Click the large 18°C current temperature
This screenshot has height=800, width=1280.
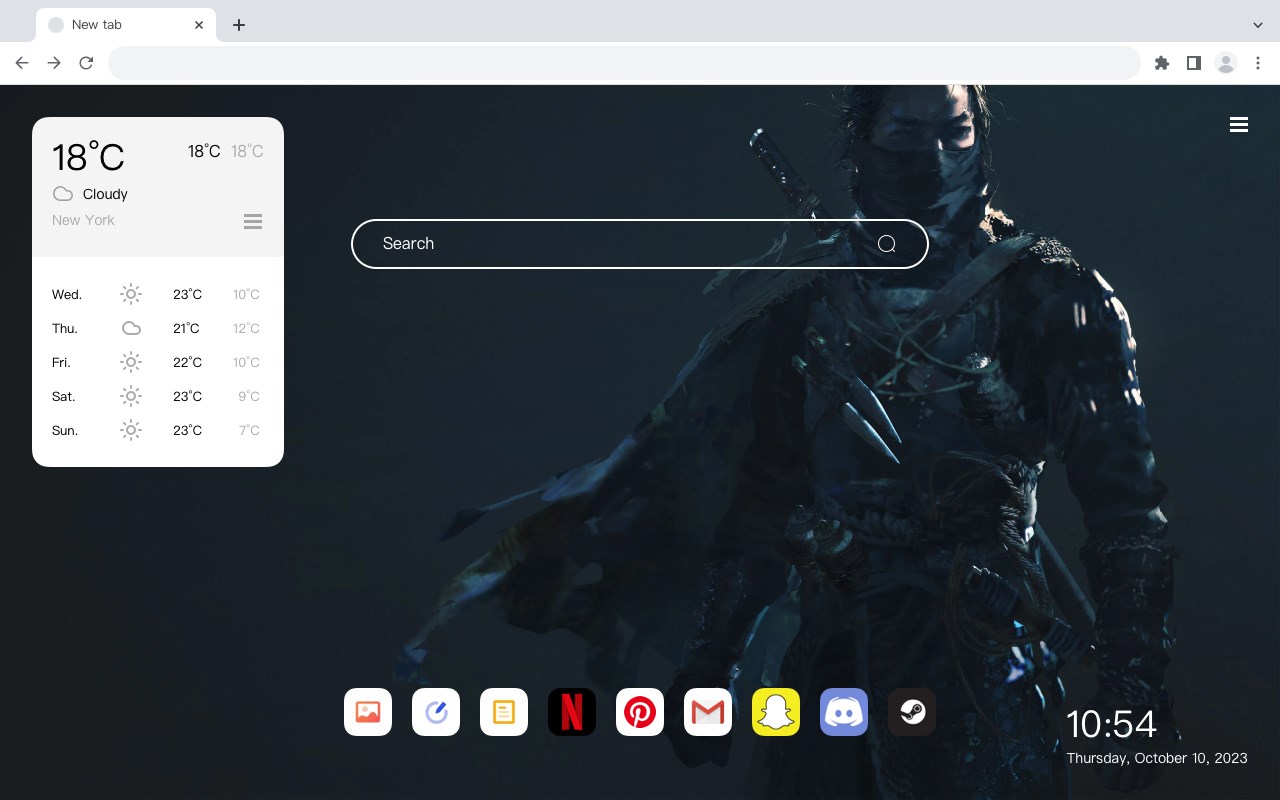88,157
